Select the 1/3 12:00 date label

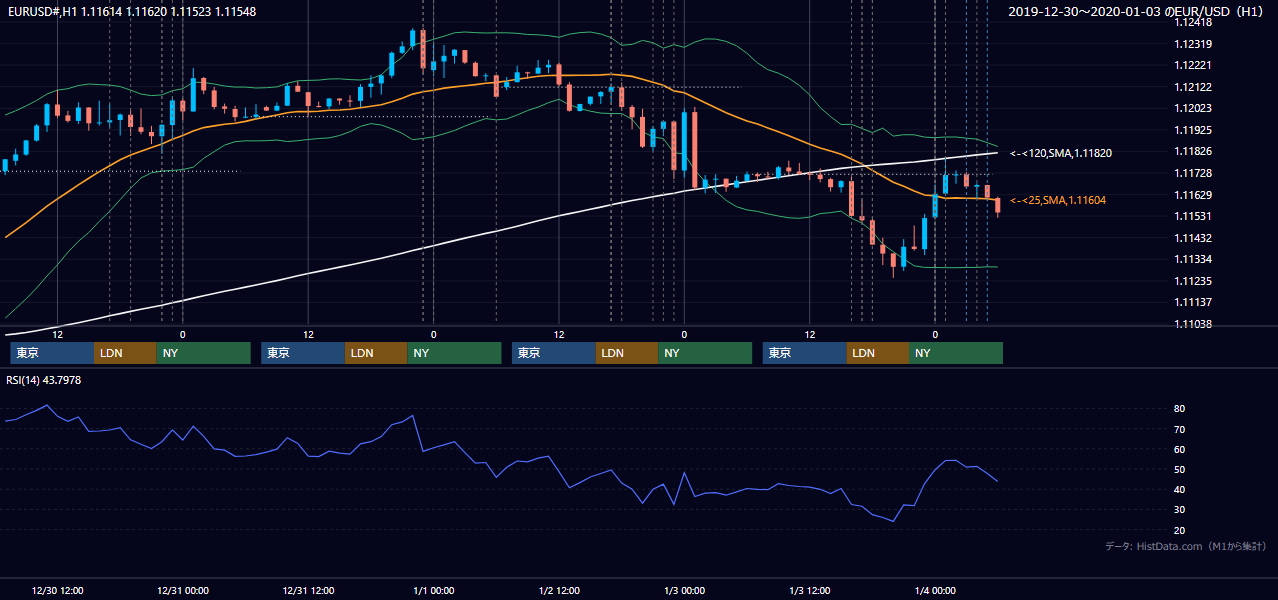coord(810,590)
